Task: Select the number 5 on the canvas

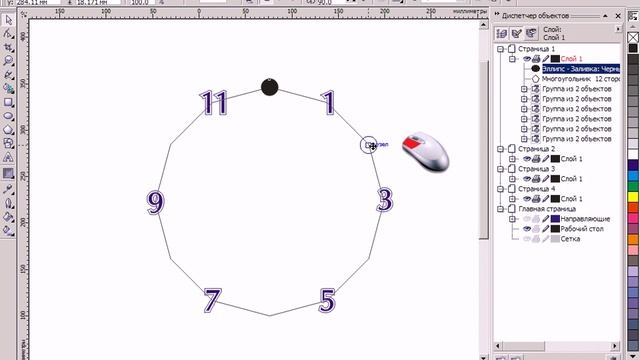Action: click(327, 300)
